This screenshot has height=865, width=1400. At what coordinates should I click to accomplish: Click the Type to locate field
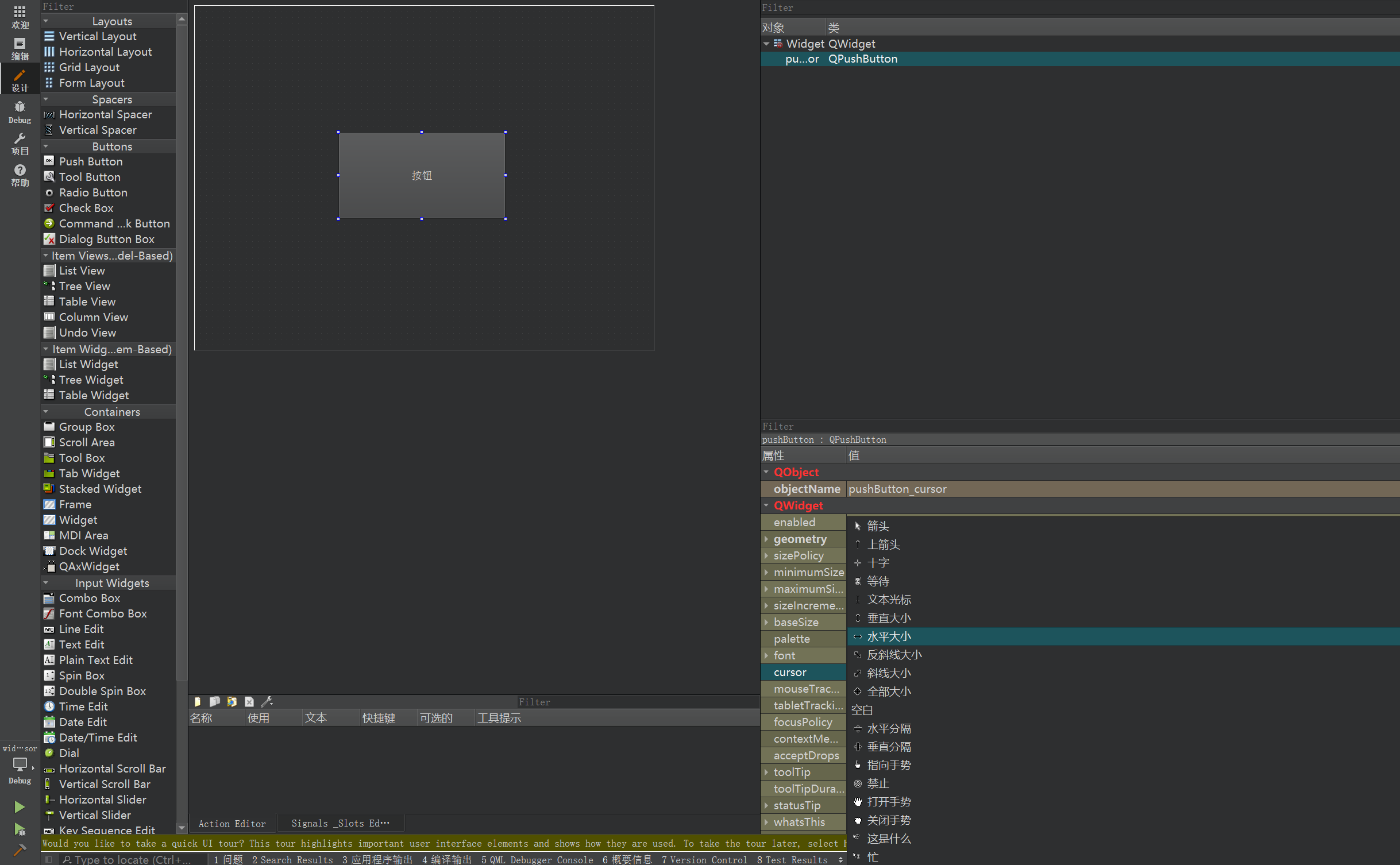132,859
